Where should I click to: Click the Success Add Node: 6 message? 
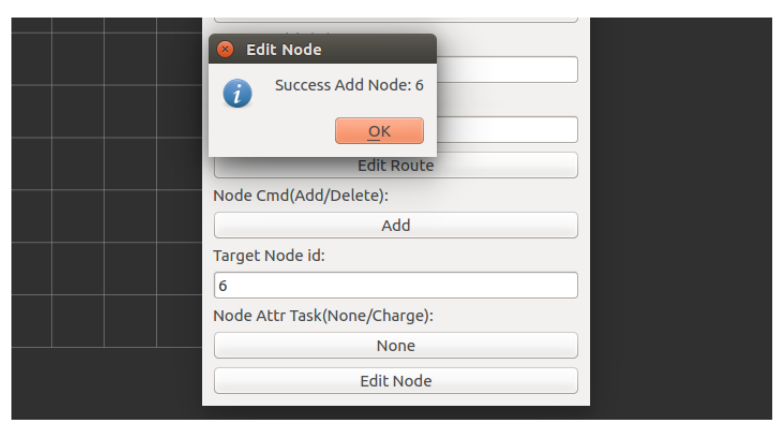pos(349,86)
